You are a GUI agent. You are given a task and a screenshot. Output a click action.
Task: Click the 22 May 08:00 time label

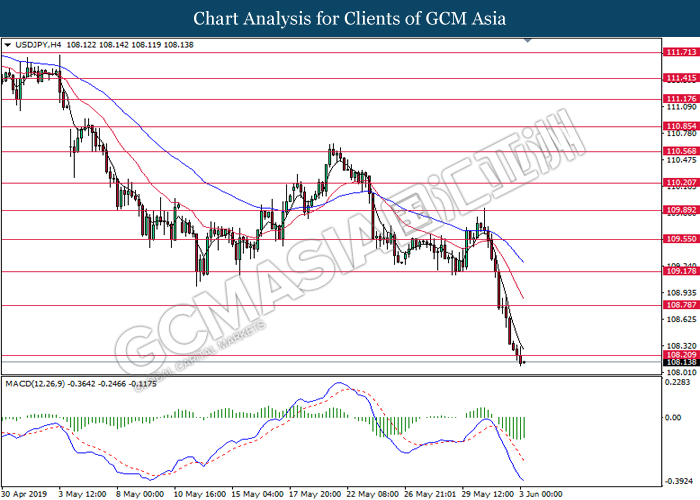coord(372,494)
